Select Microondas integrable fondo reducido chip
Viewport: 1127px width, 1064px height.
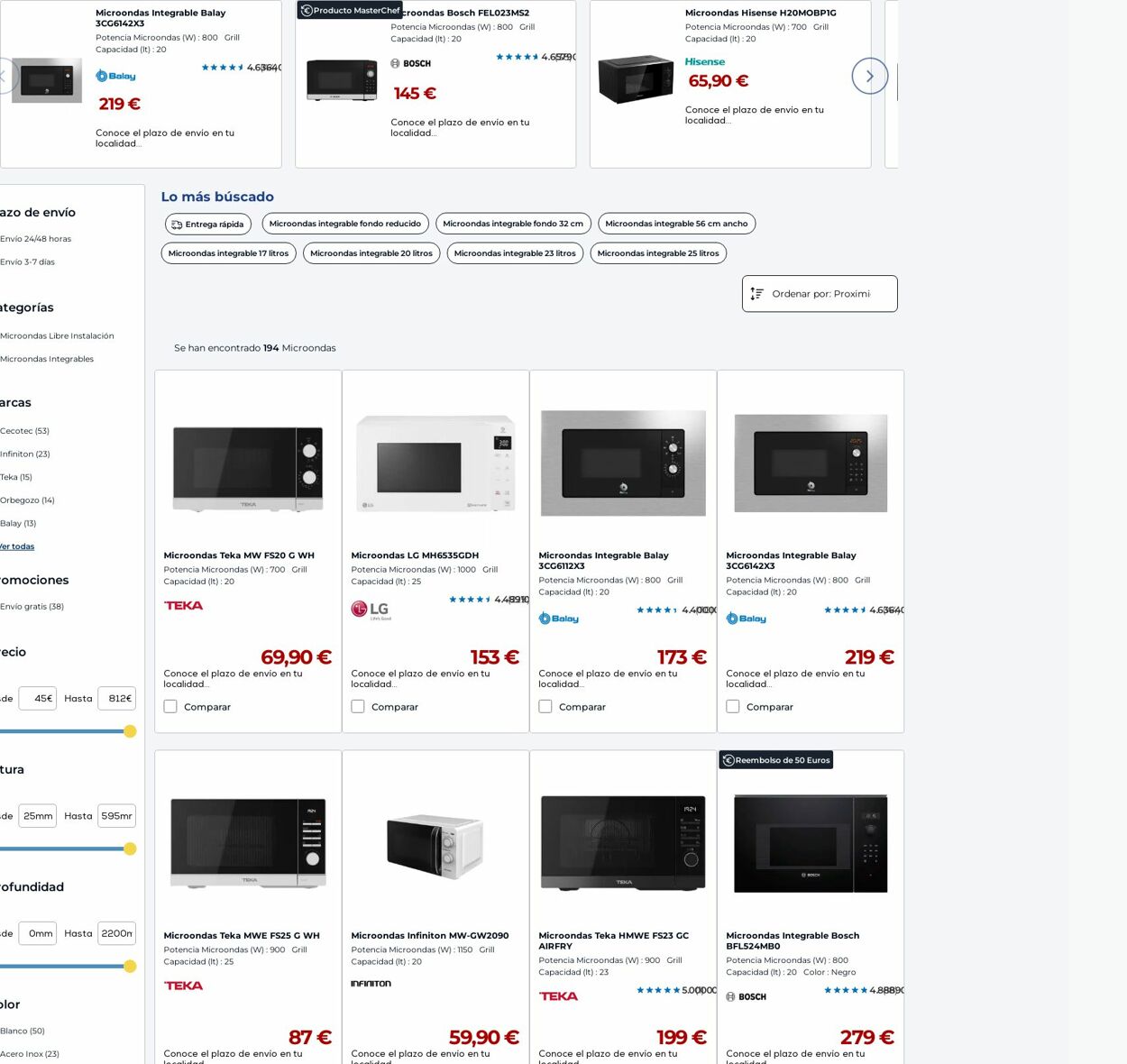pos(345,224)
